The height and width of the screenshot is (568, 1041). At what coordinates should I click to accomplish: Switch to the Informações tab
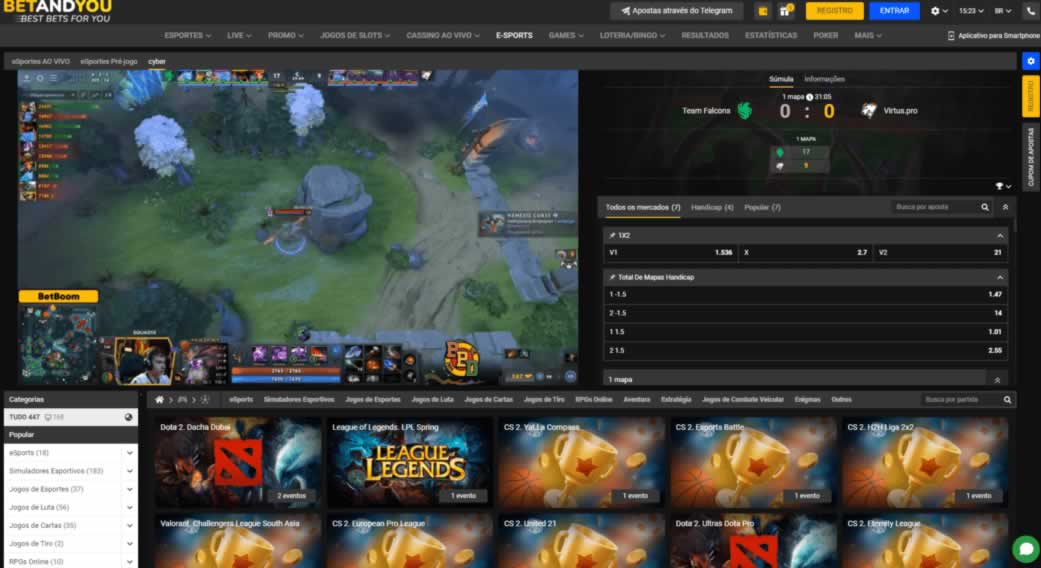(824, 79)
